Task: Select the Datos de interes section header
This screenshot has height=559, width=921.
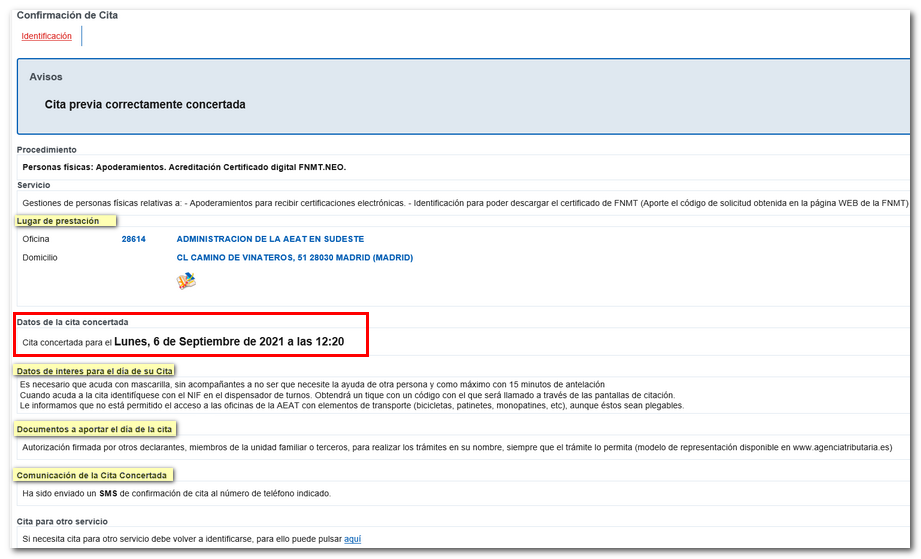Action: point(95,371)
